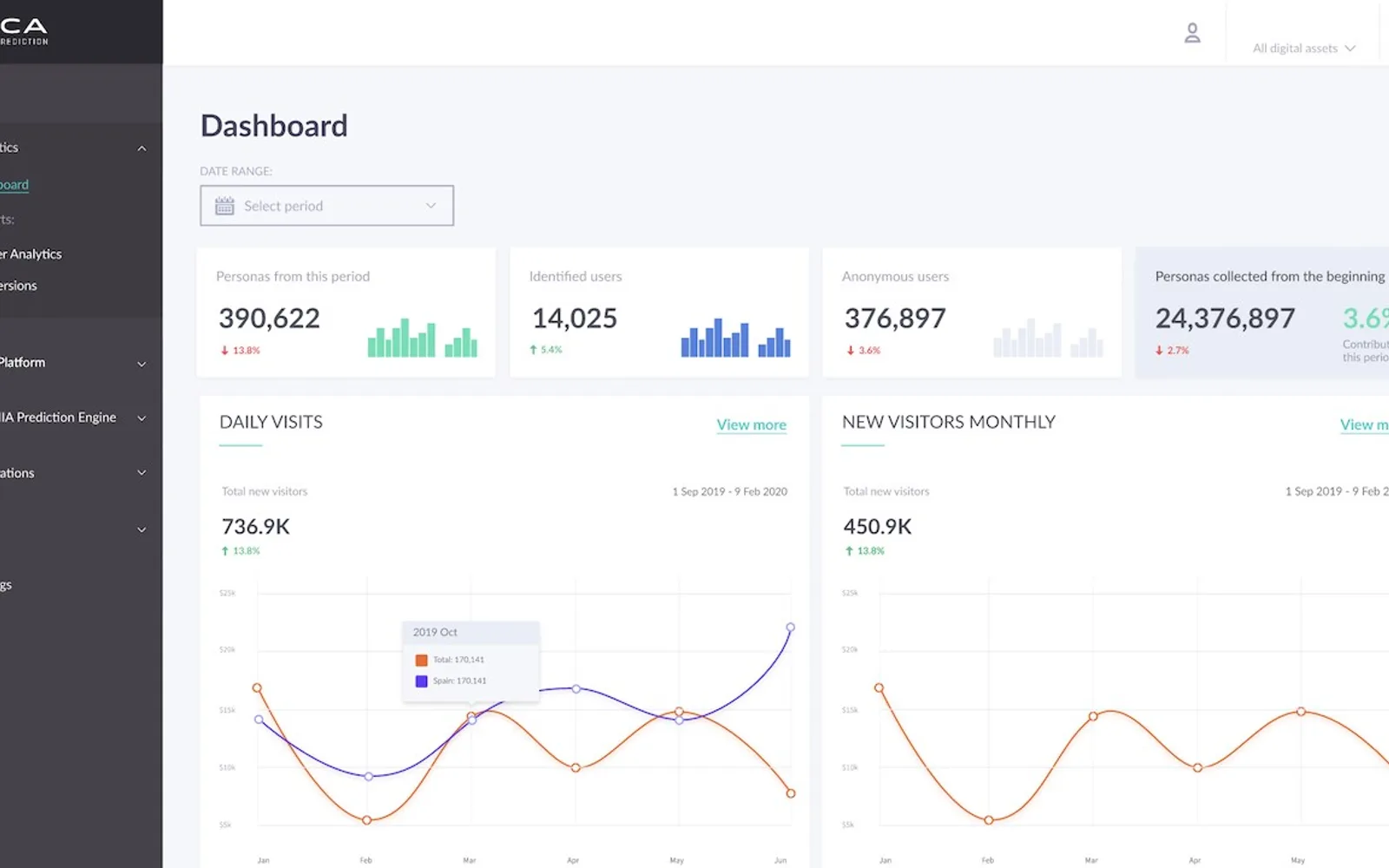Image resolution: width=1389 pixels, height=868 pixels.
Task: Click the Daily Visits date range text
Action: pos(729,492)
